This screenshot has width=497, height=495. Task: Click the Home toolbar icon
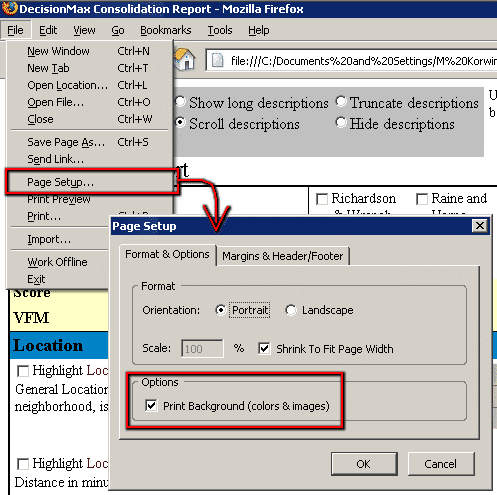184,59
